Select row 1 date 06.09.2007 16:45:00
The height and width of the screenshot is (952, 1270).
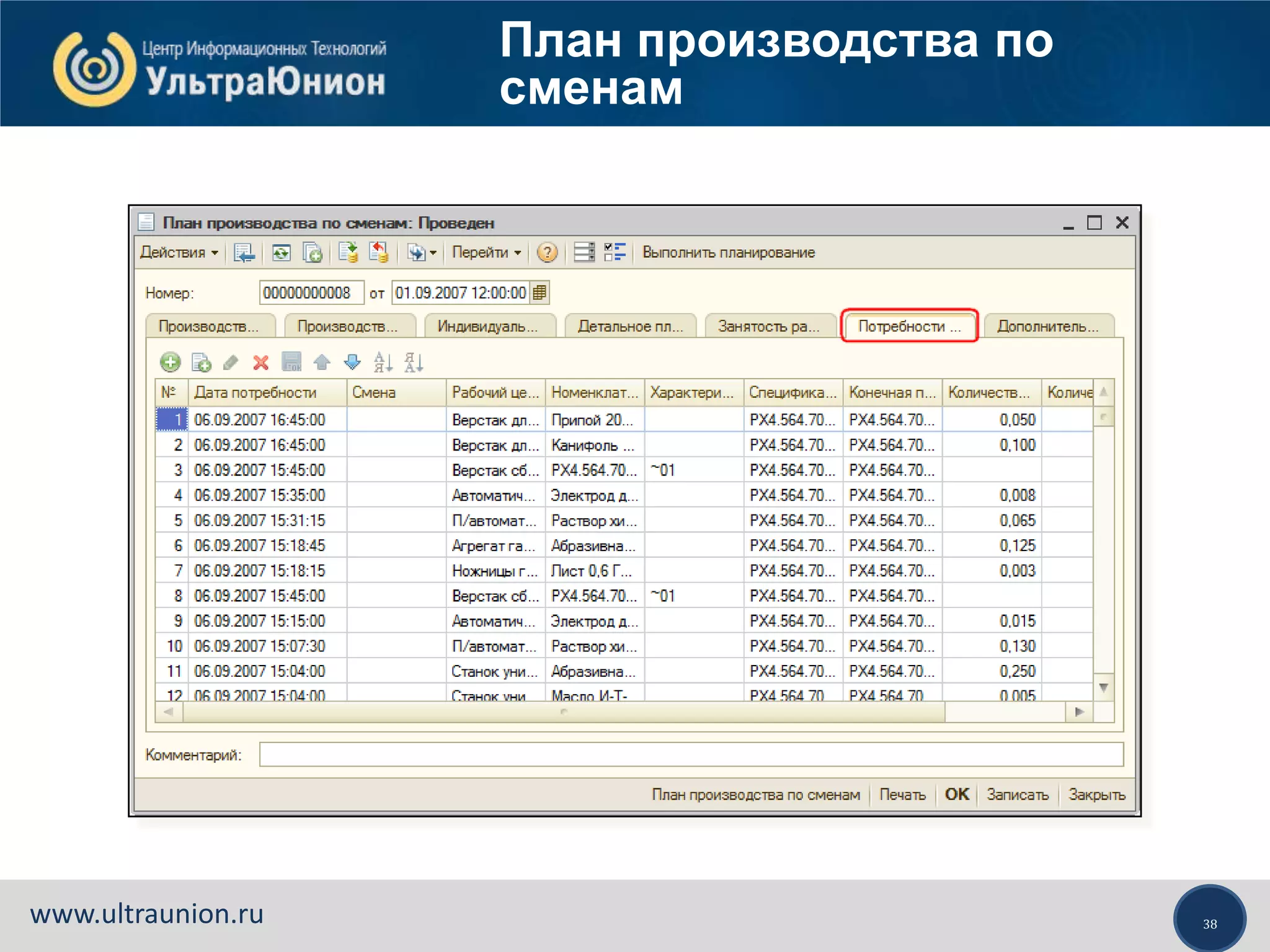tap(267, 420)
